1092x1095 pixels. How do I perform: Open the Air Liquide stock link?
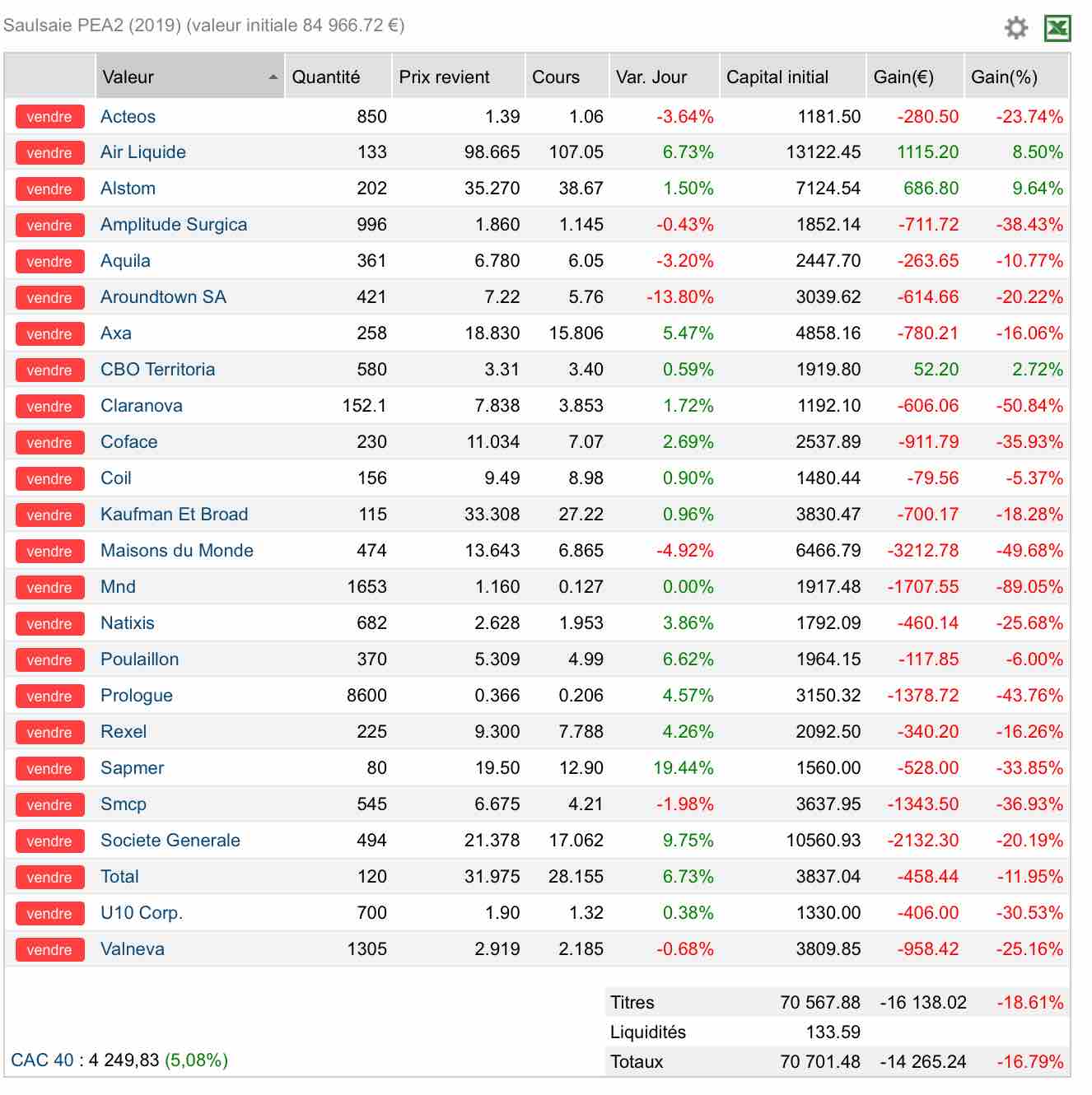(x=143, y=152)
